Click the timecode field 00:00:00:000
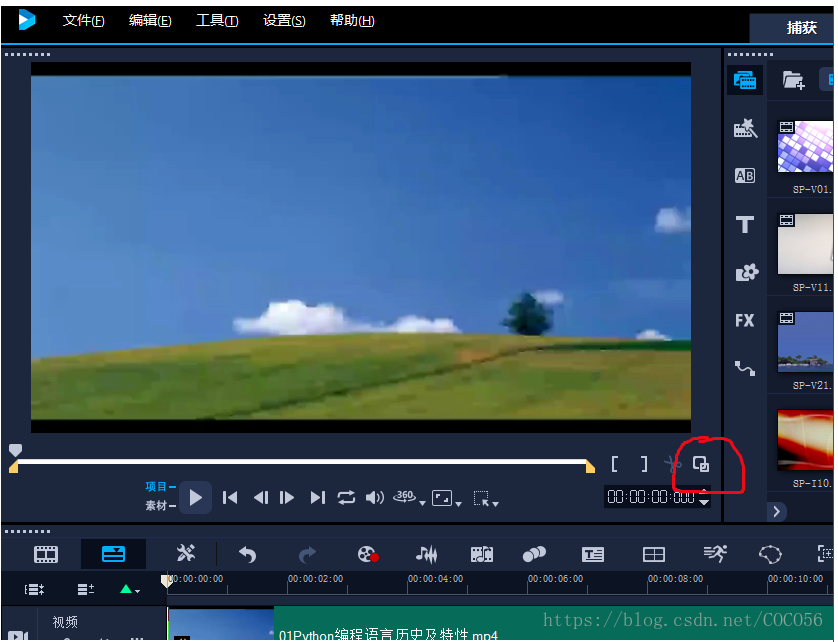The height and width of the screenshot is (642, 838). click(650, 497)
